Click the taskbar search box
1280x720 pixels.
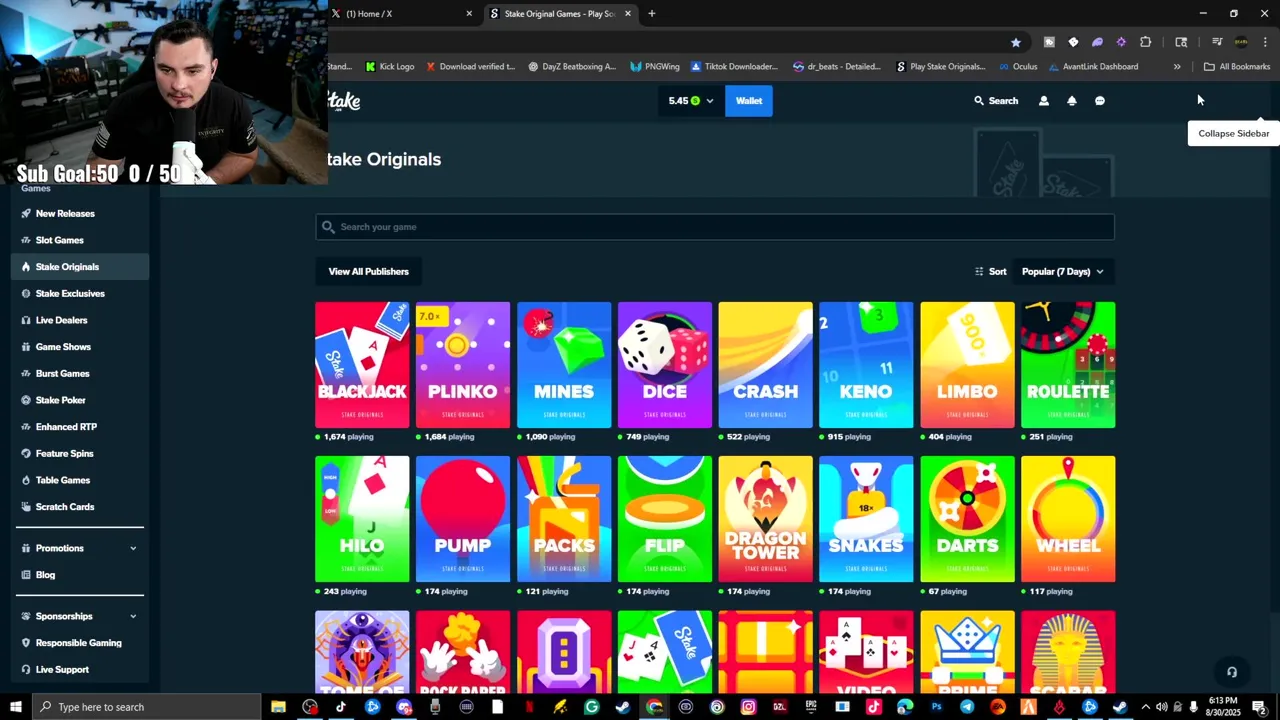[x=147, y=707]
